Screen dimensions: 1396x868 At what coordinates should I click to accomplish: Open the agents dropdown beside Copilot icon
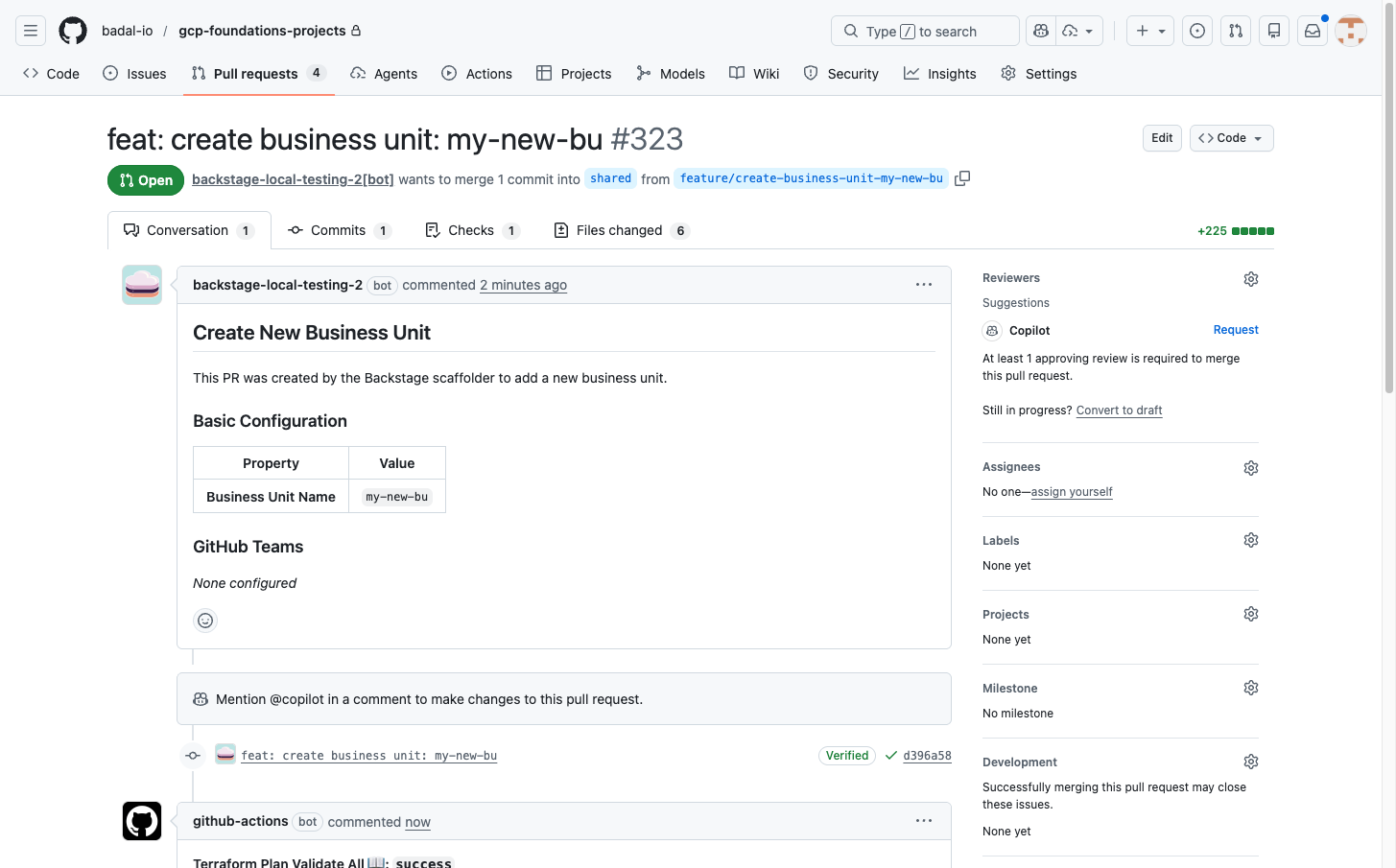1078,31
